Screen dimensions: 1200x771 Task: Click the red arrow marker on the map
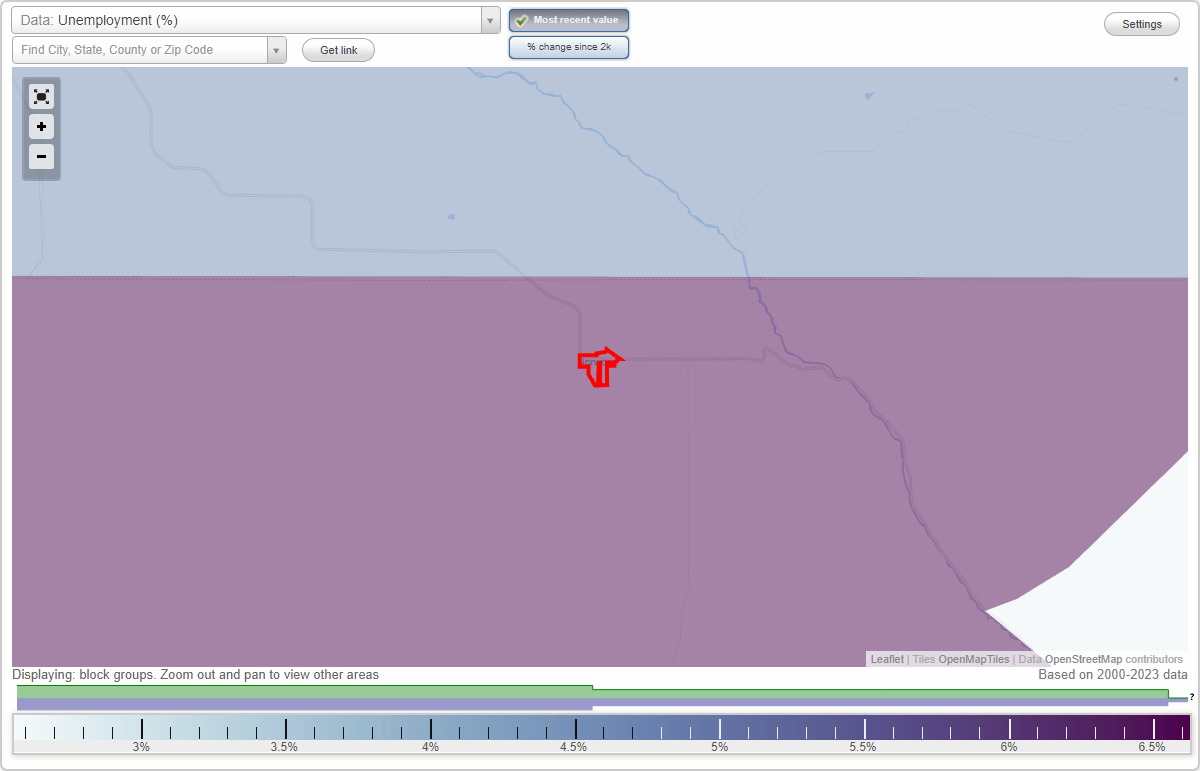(x=600, y=367)
